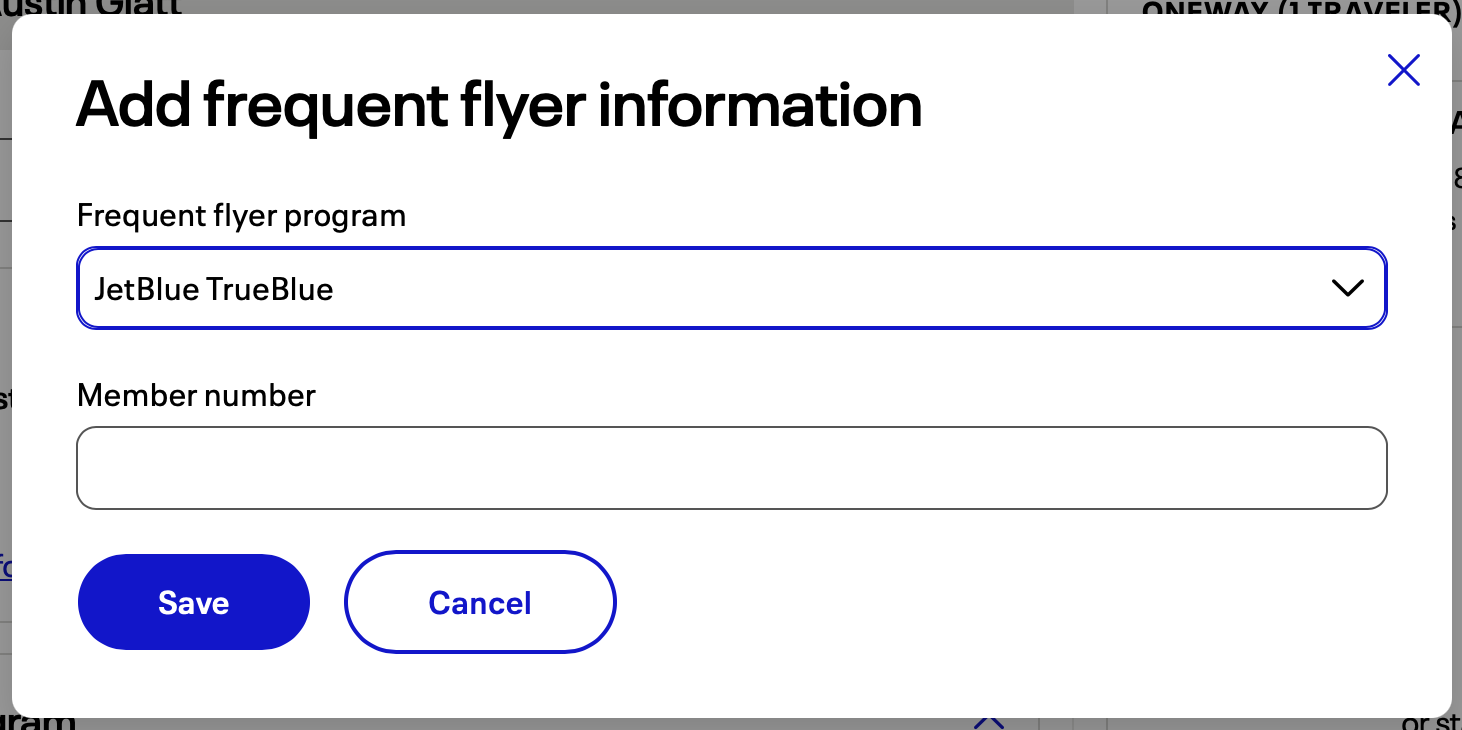The image size is (1462, 730).
Task: Click the word "Cancel" on the outlined button
Action: tap(480, 603)
